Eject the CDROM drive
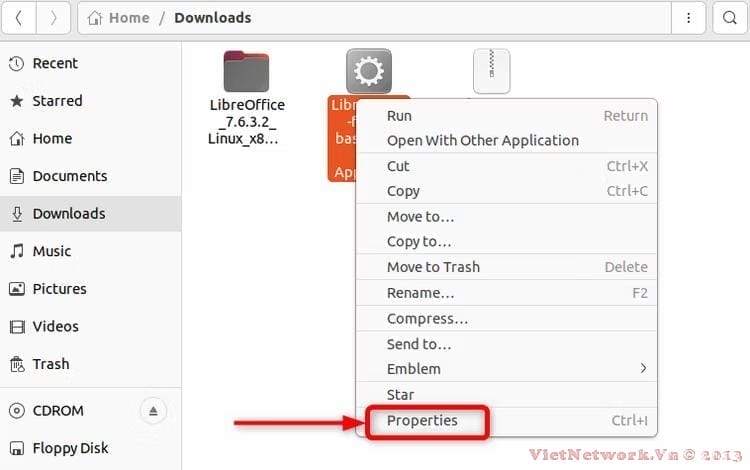750x470 pixels. (x=154, y=411)
